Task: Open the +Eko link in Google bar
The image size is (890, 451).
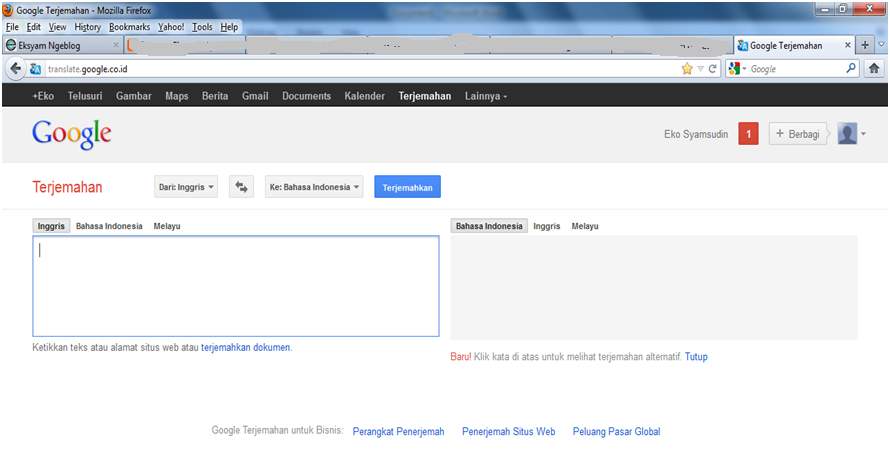Action: pos(43,96)
